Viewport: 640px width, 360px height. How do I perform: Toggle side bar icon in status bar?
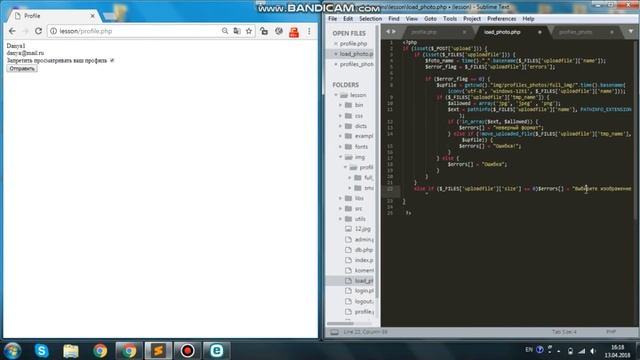[x=334, y=332]
